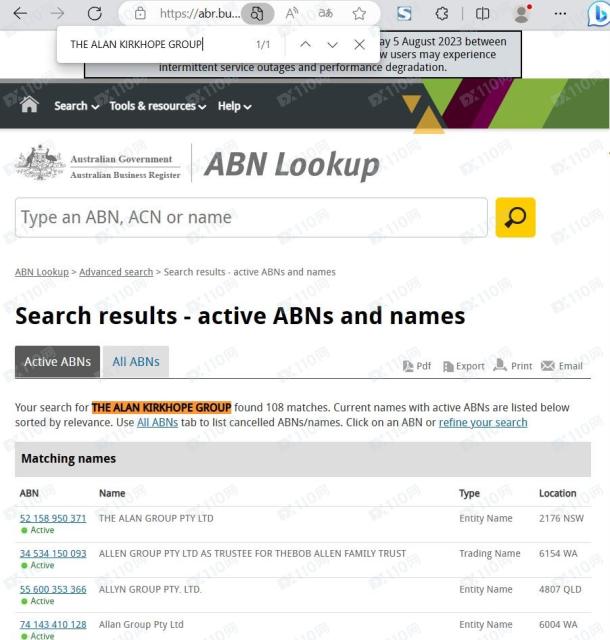
Task: Select the Active ABNs tab
Action: [x=58, y=362]
